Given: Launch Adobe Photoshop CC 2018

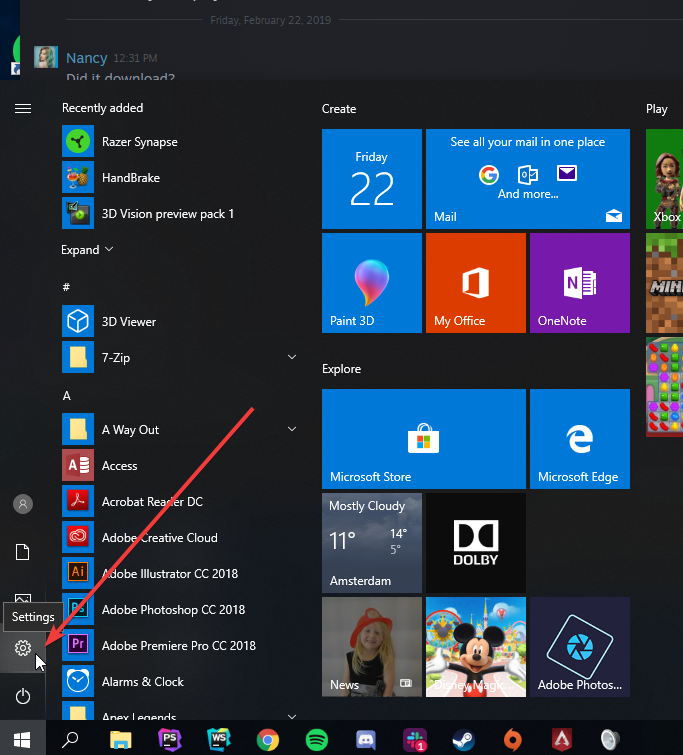Looking at the screenshot, I should [173, 610].
